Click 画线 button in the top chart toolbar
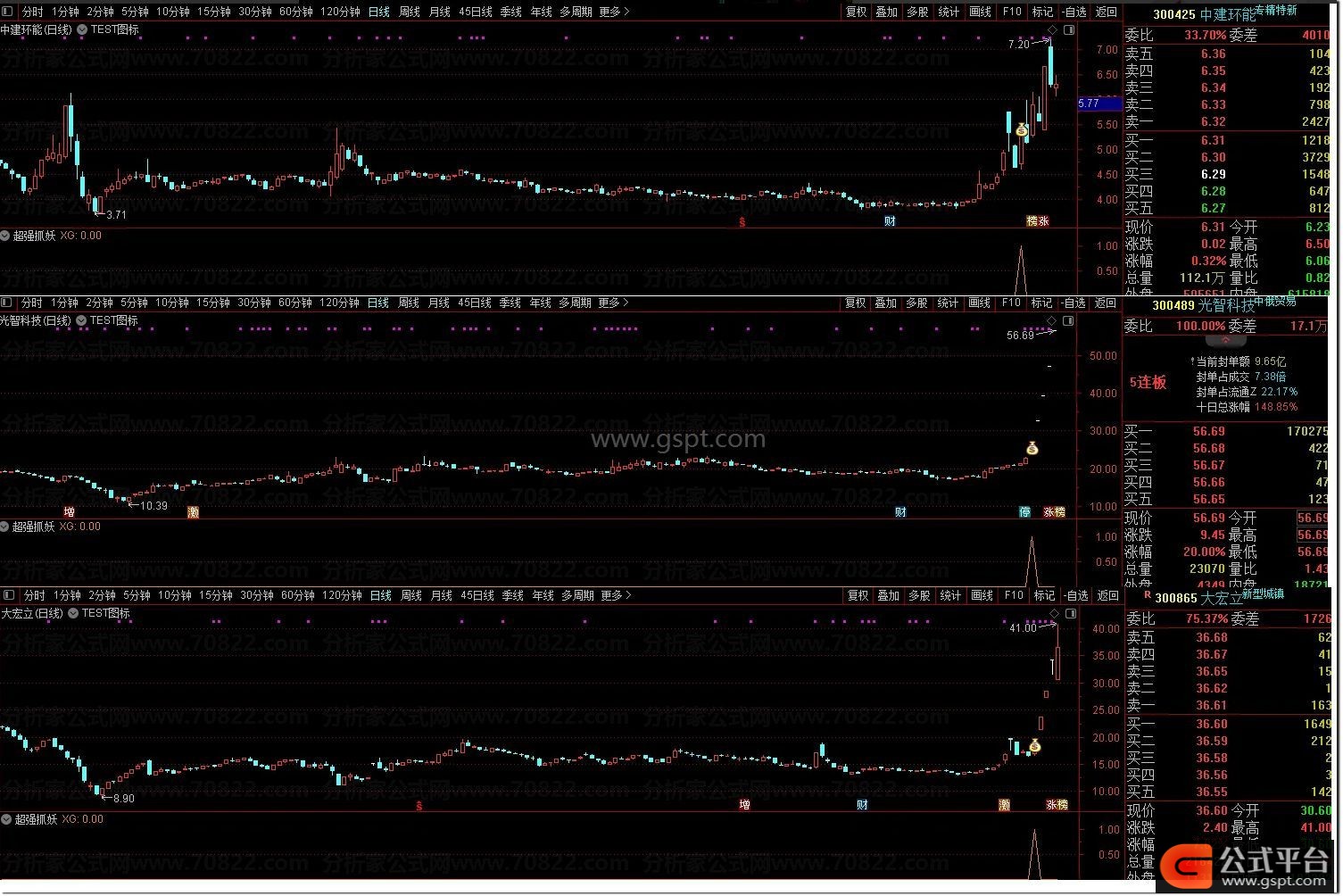This screenshot has height=896, width=1343. coord(981,12)
